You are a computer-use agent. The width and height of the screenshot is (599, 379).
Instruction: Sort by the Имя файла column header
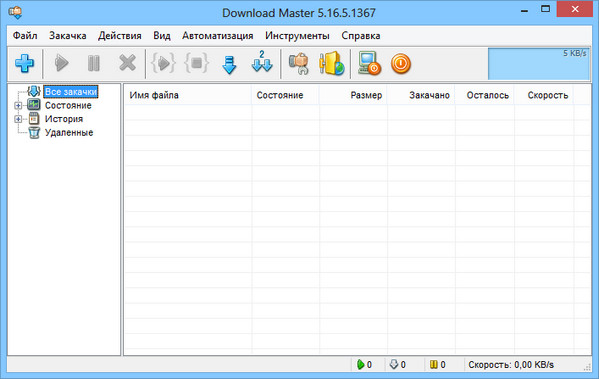click(x=187, y=95)
